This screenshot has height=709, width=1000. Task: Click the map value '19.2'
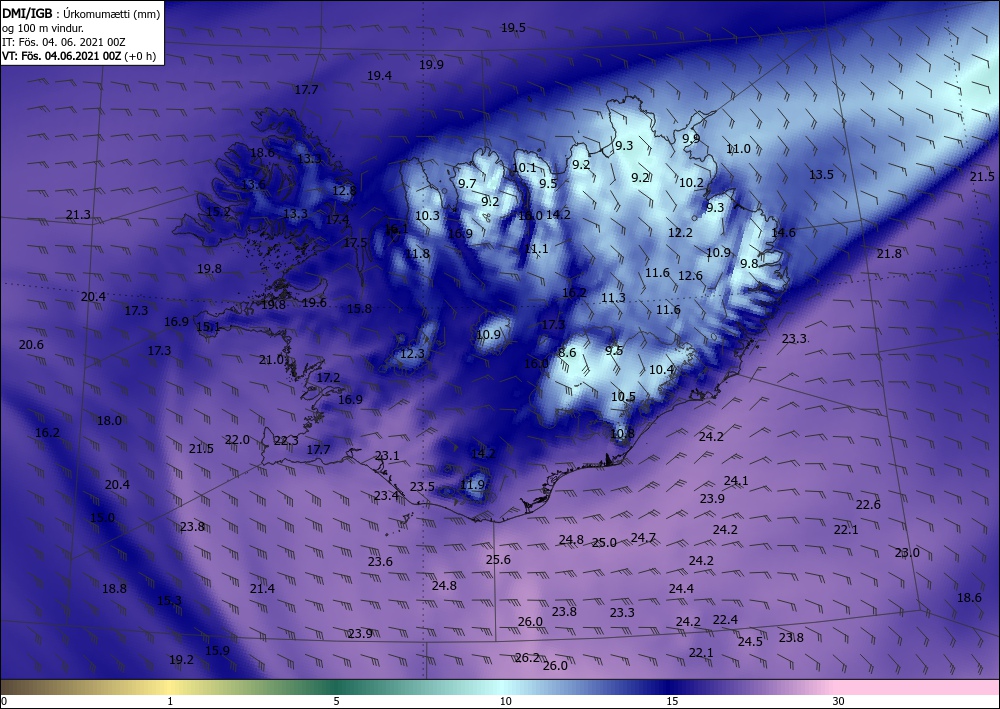(x=181, y=660)
